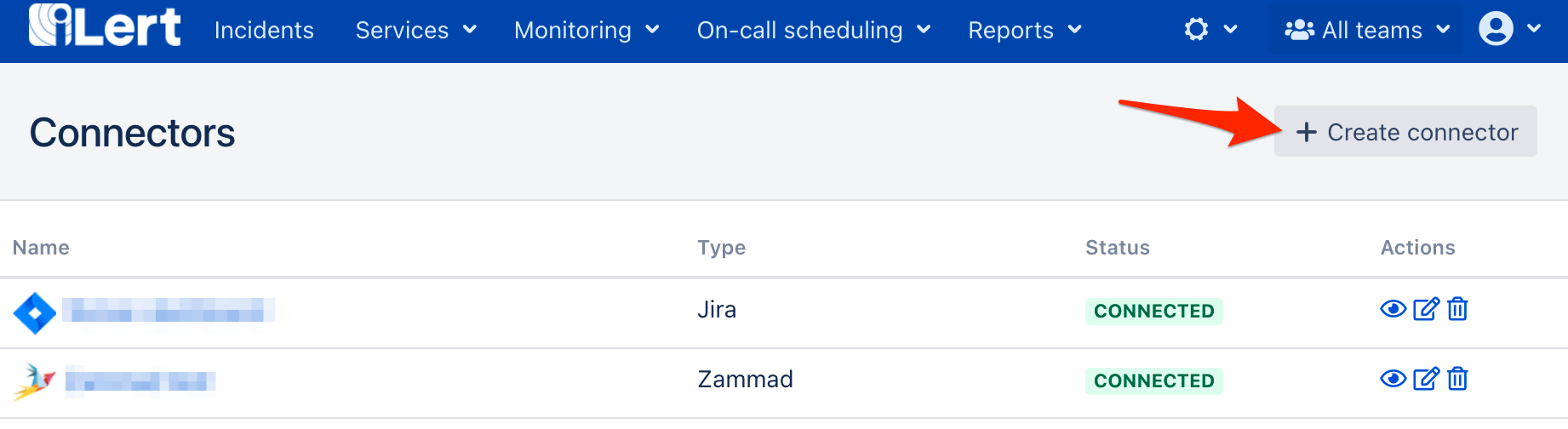
Task: Expand the Services dropdown
Action: pos(415,31)
